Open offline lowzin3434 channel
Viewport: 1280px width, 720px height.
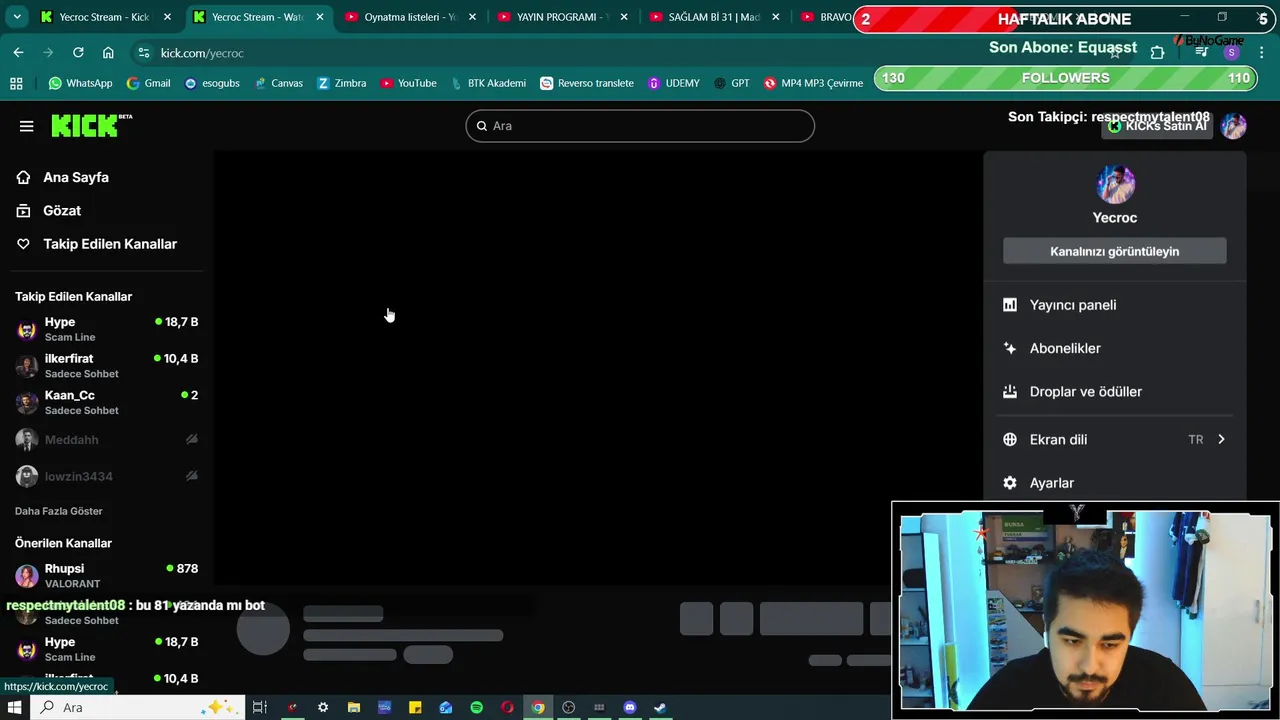click(x=106, y=476)
